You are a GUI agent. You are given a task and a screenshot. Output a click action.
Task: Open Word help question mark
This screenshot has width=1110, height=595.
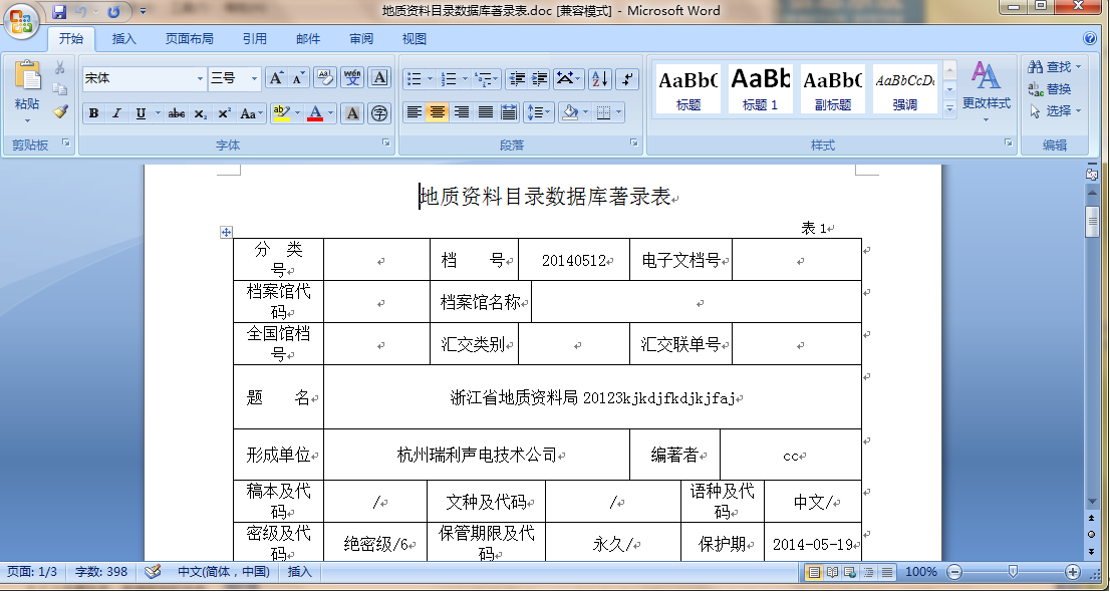1090,38
